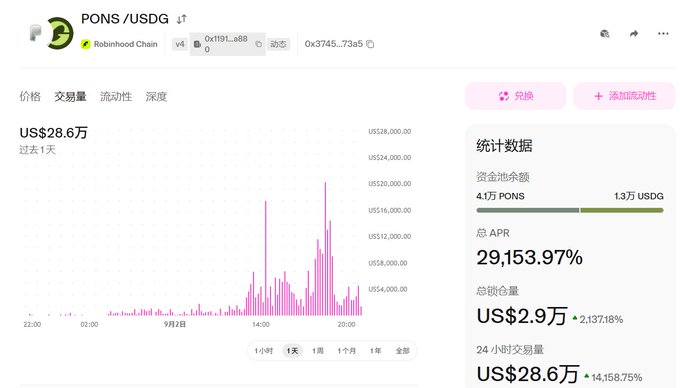Viewport: 680px width, 388px height.
Task: Open the Robinhood Chain label
Action: [x=125, y=44]
